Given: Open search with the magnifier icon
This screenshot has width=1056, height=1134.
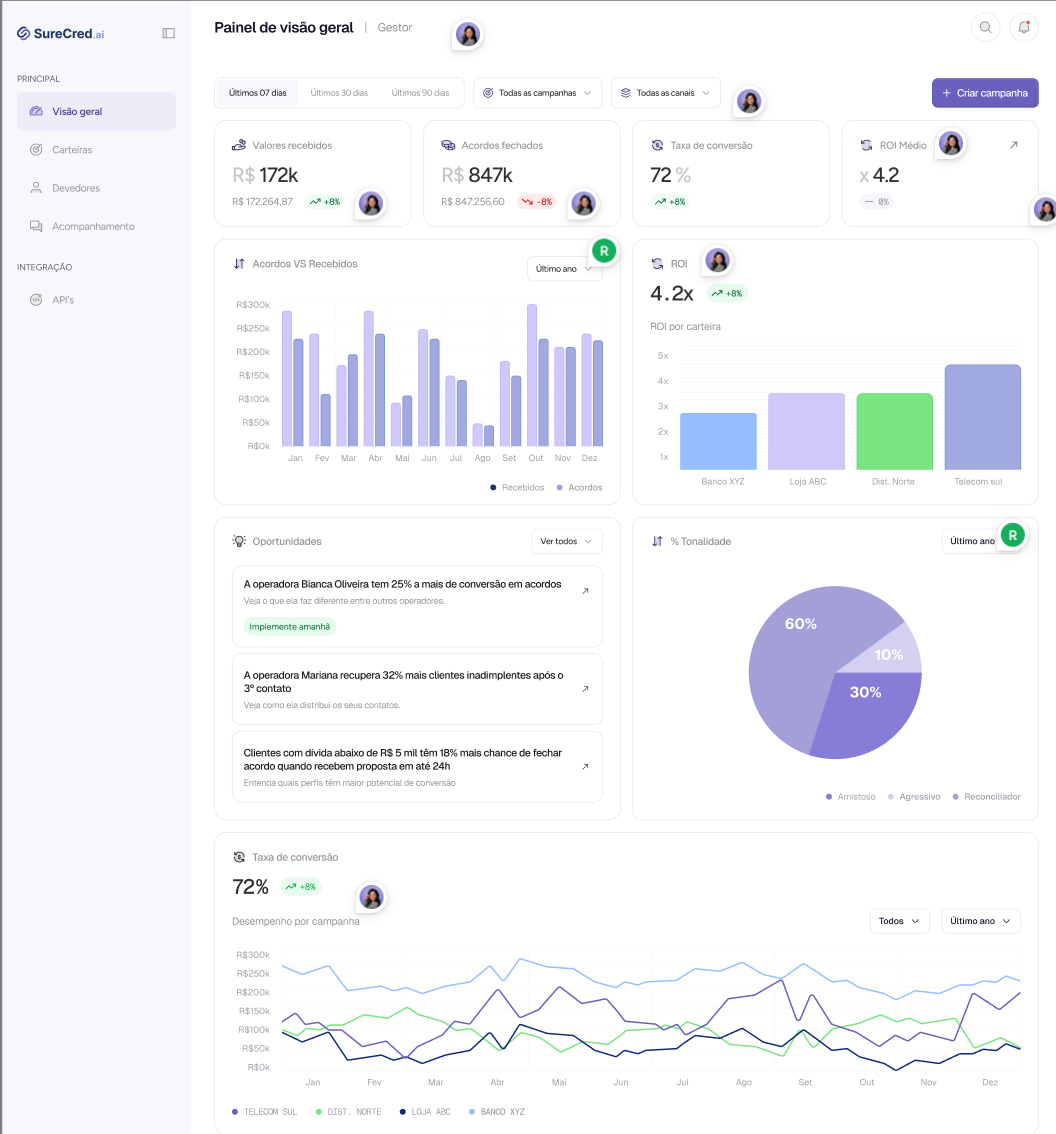Looking at the screenshot, I should pyautogui.click(x=985, y=27).
